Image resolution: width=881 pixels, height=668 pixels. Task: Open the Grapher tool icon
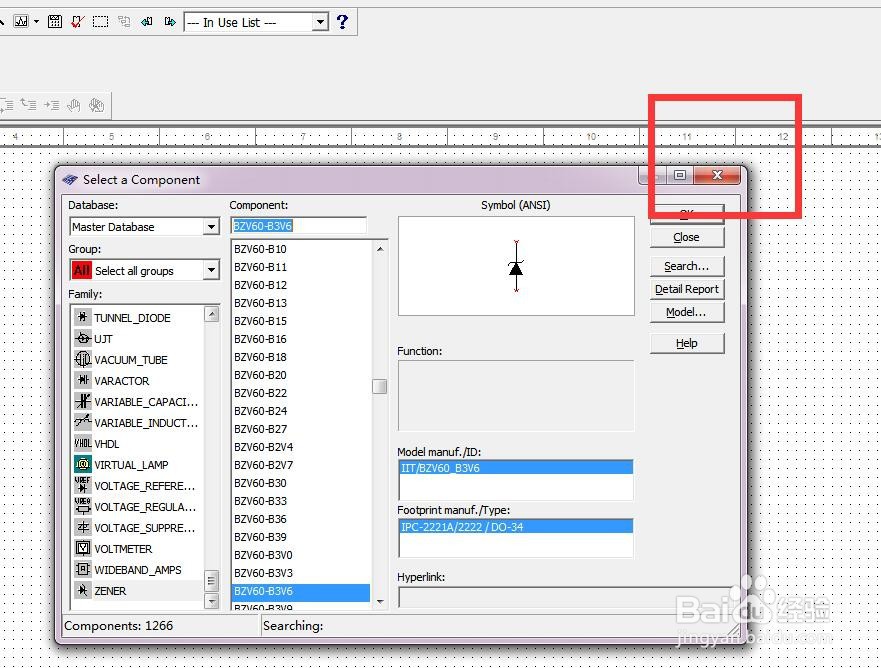21,22
